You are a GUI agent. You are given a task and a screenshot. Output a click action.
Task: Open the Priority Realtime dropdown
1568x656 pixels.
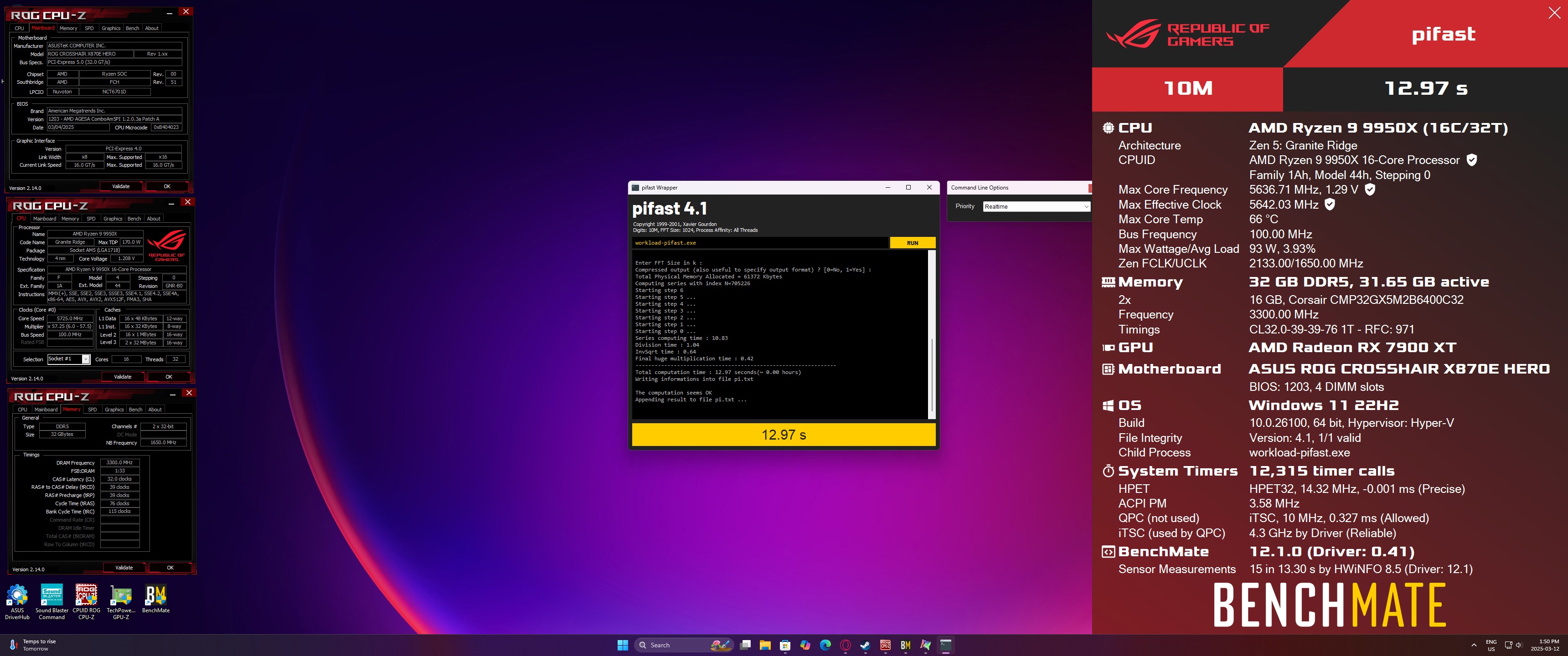pyautogui.click(x=1036, y=206)
